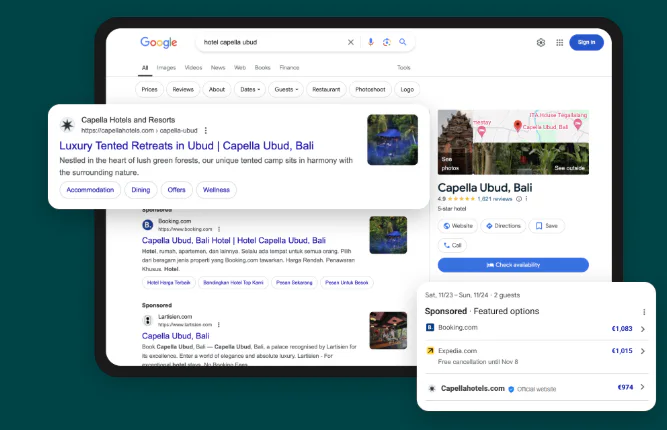Viewport: 667px width, 430px height.
Task: Expand the Expedia.com €1,015 price option
Action: click(536, 356)
